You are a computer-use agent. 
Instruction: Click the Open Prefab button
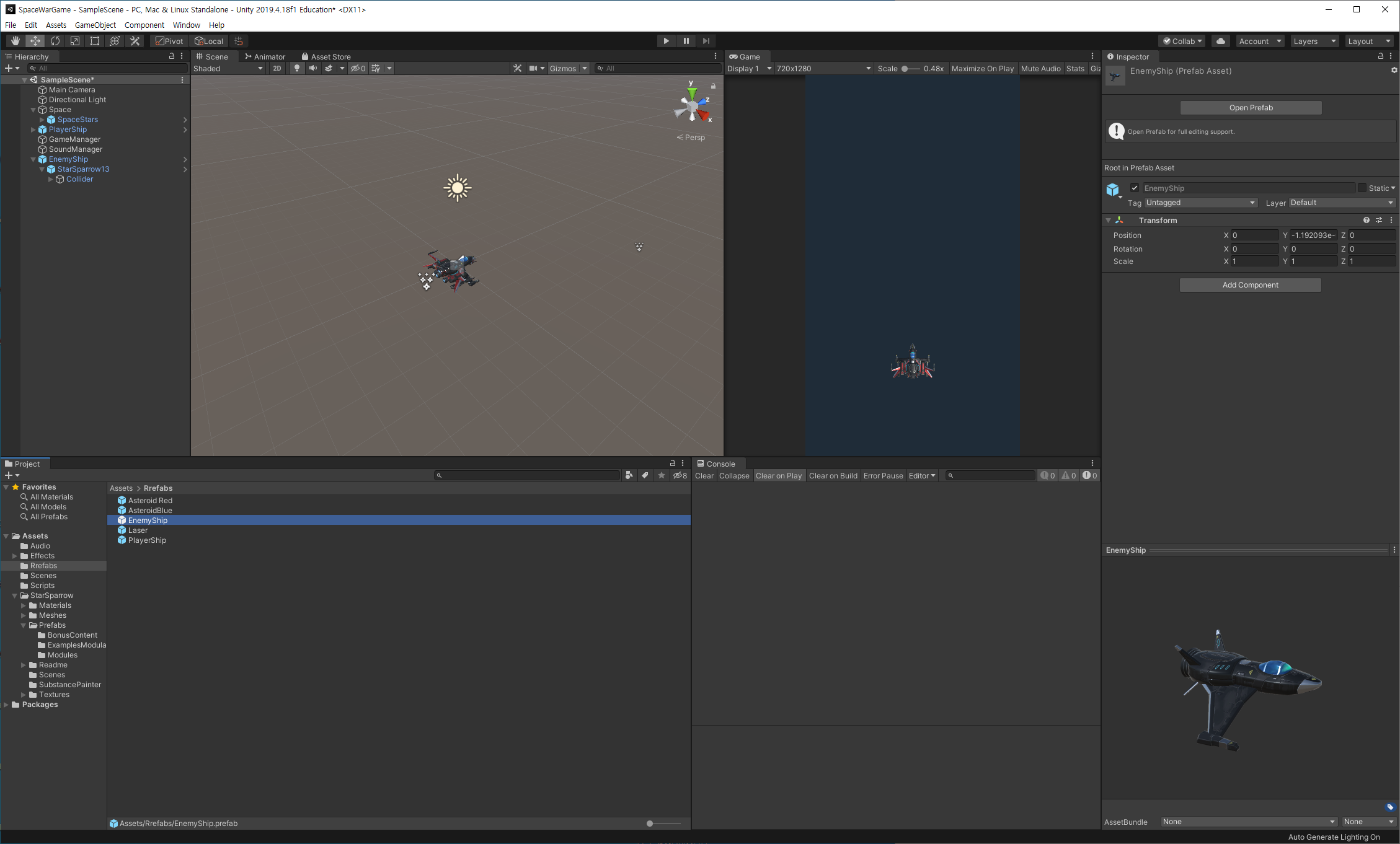pos(1251,108)
